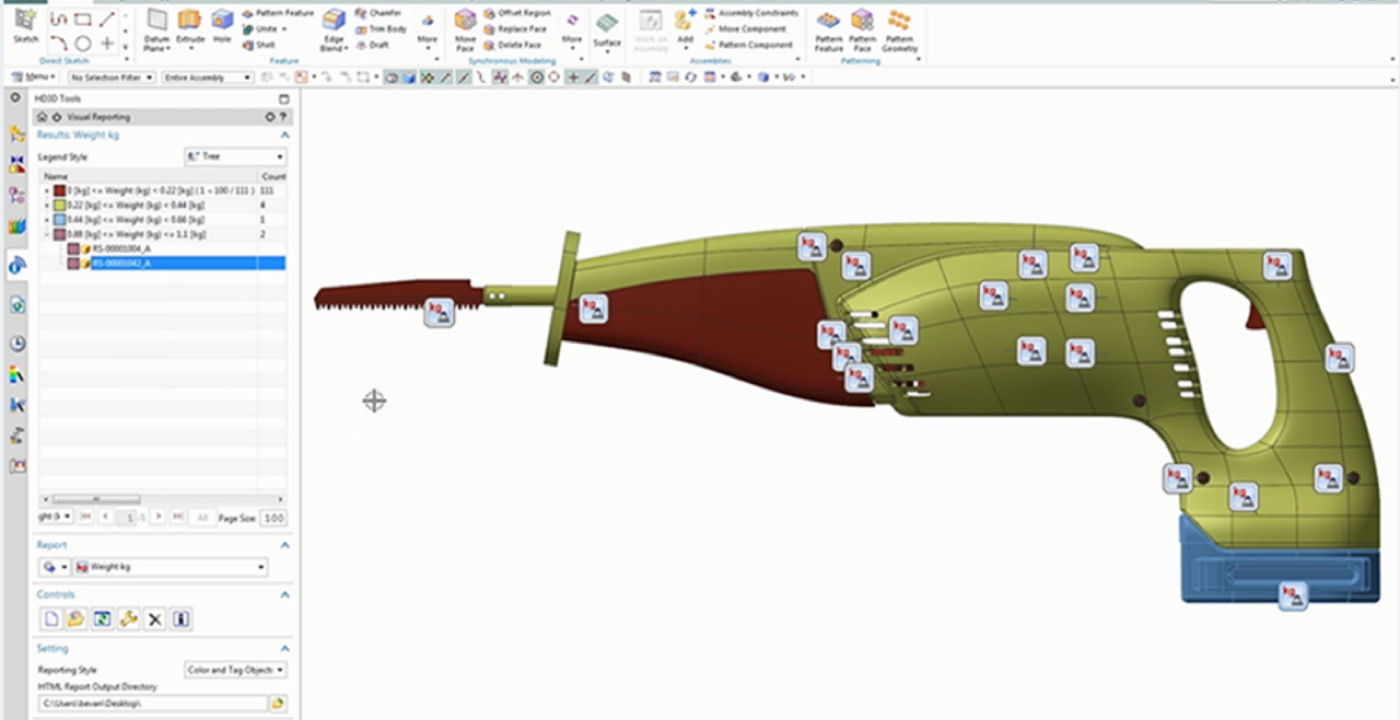Click the wrench icon in Controls
1400x720 pixels.
coord(128,619)
